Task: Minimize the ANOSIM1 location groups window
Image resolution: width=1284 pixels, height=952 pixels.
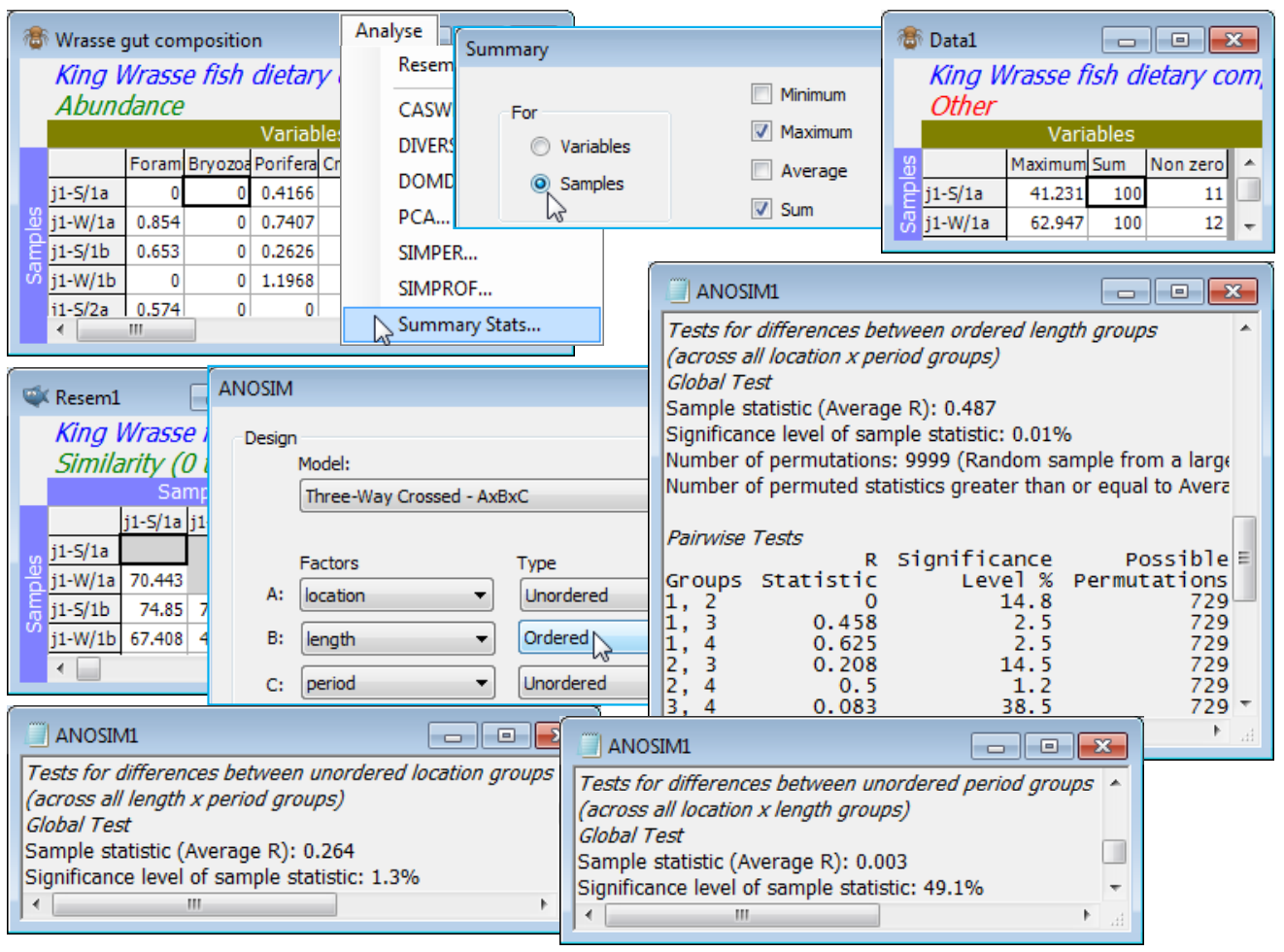Action: [453, 735]
